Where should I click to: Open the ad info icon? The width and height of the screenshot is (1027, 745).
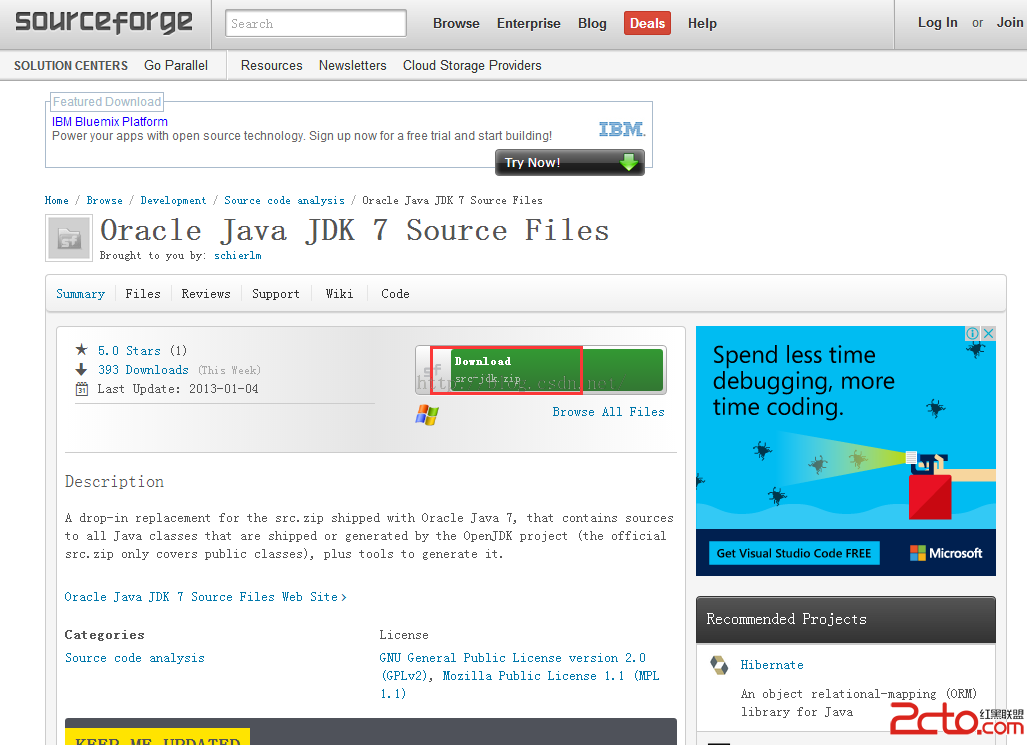(x=973, y=333)
